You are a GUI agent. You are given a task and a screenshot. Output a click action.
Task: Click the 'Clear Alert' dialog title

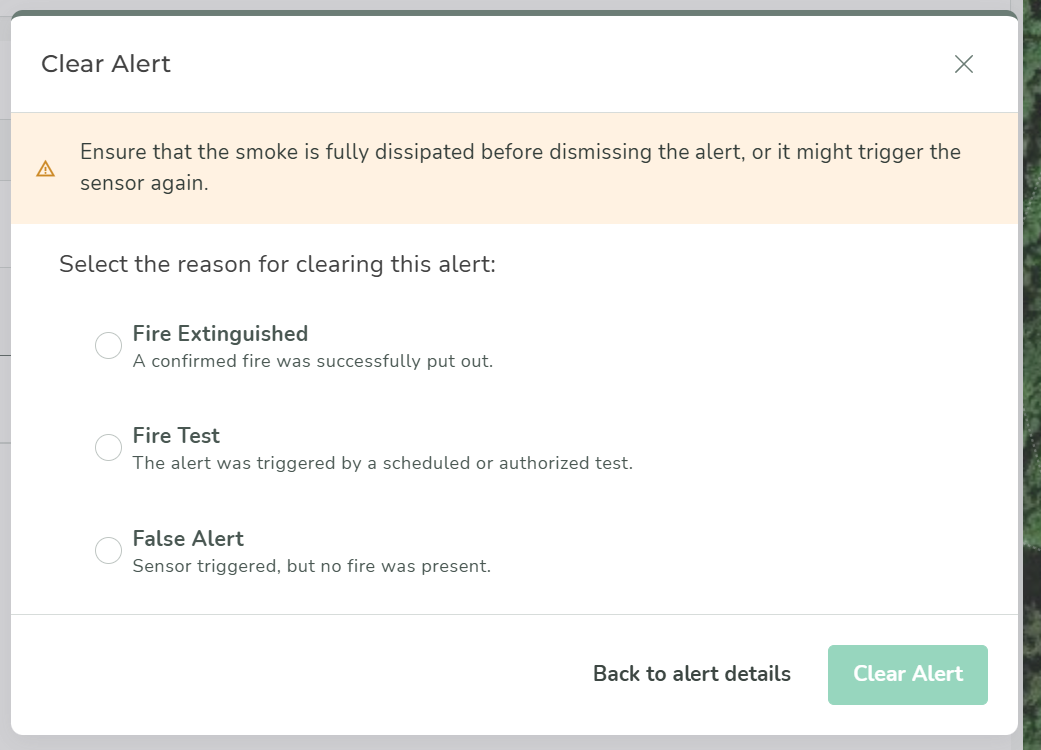[x=106, y=64]
